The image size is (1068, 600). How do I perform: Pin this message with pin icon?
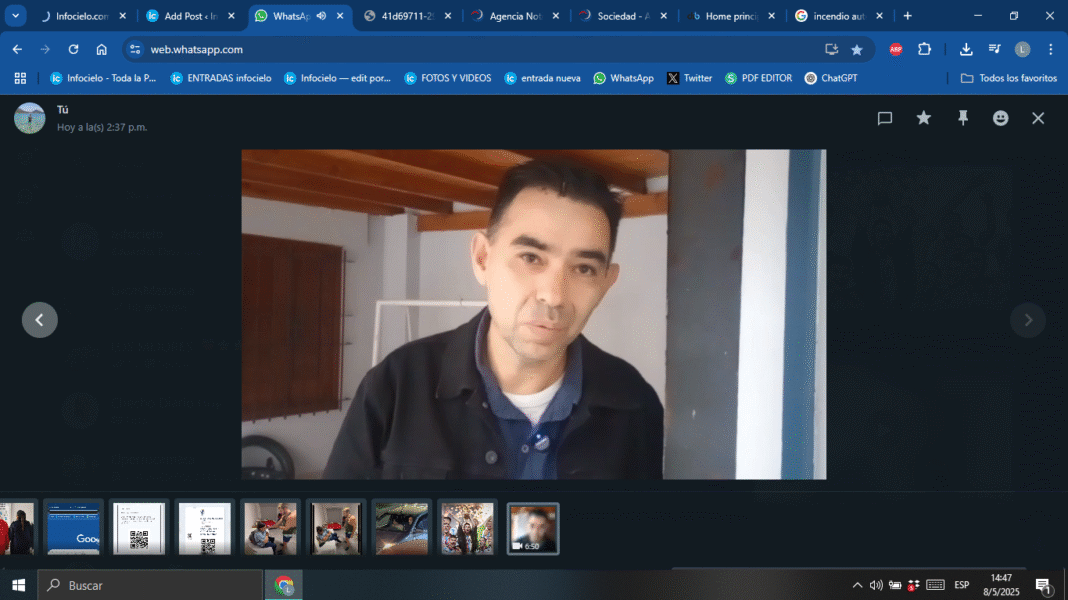[963, 118]
